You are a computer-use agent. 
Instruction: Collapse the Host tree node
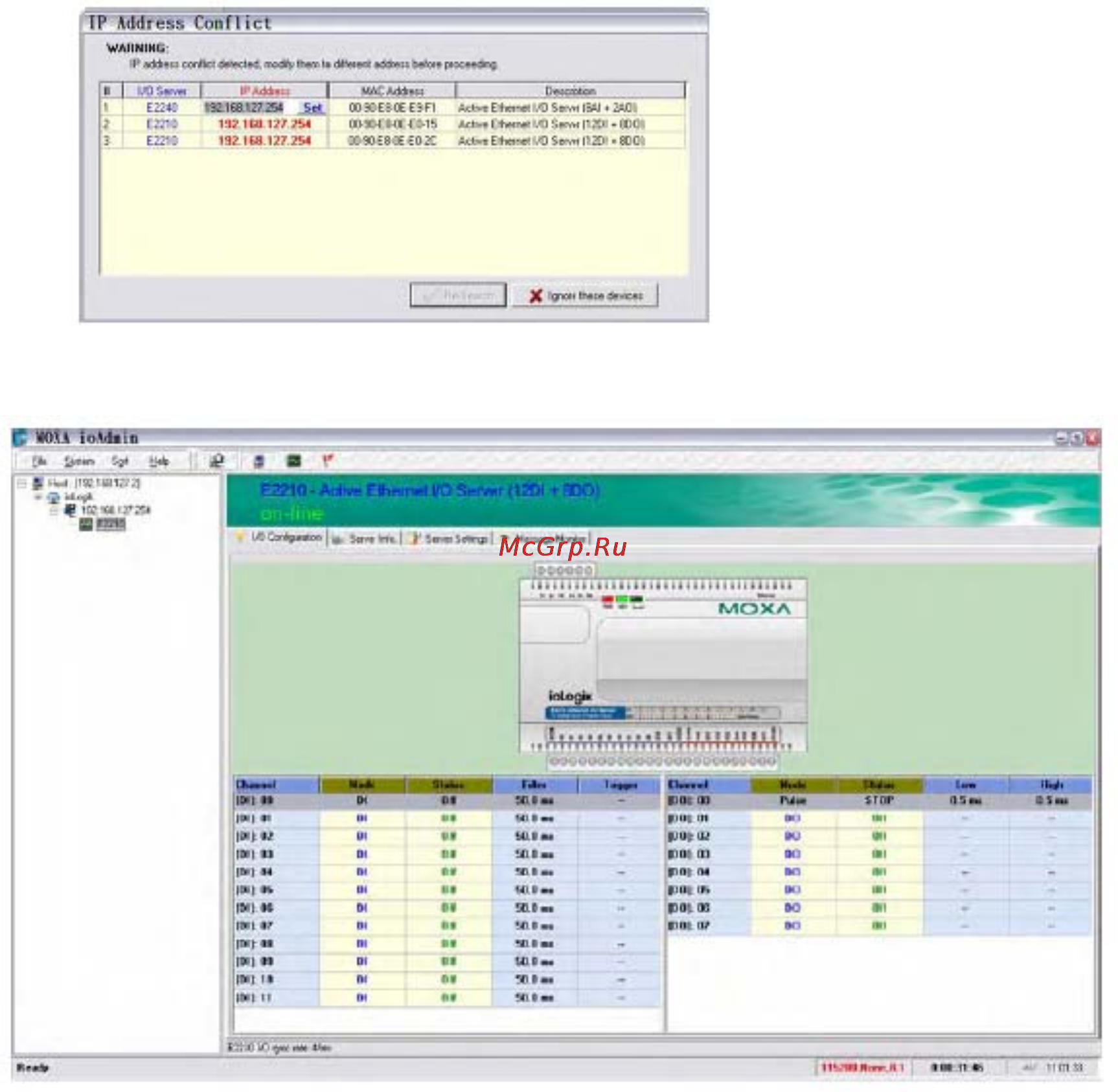coord(23,483)
